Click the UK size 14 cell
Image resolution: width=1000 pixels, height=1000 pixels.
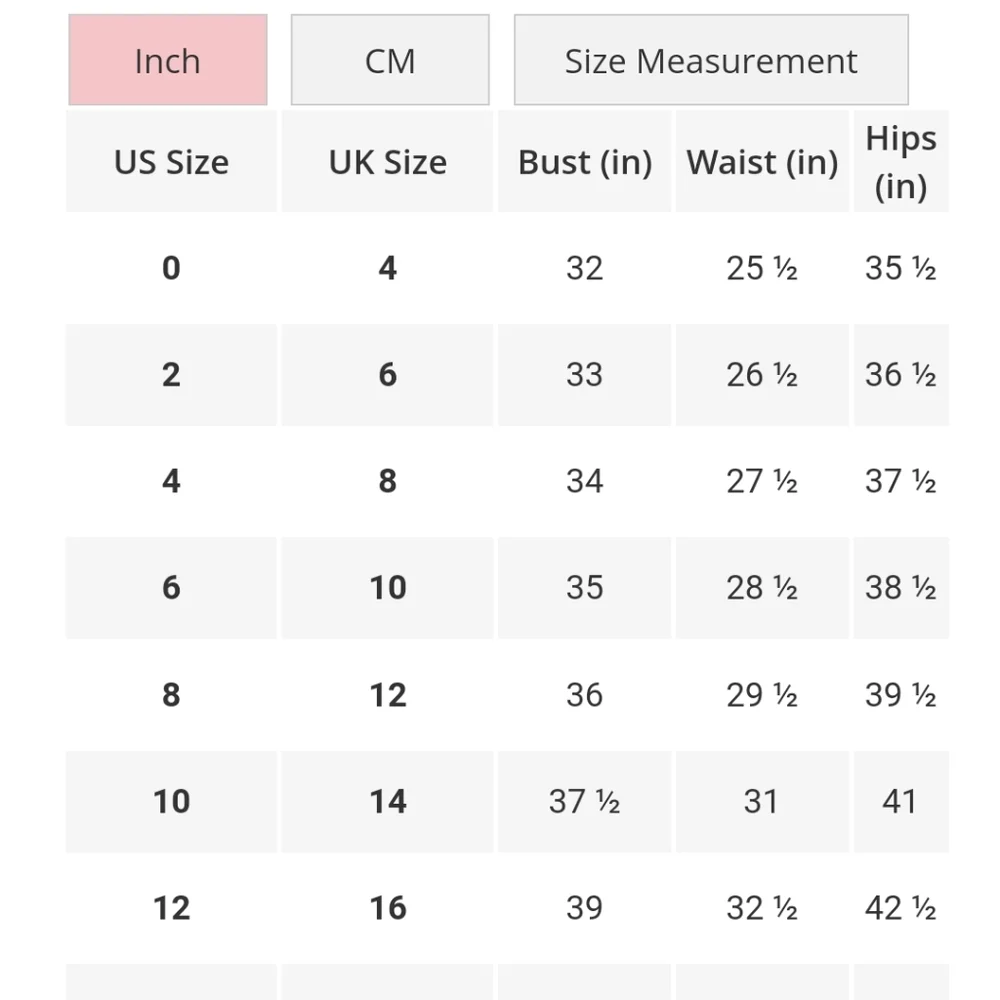coord(387,801)
